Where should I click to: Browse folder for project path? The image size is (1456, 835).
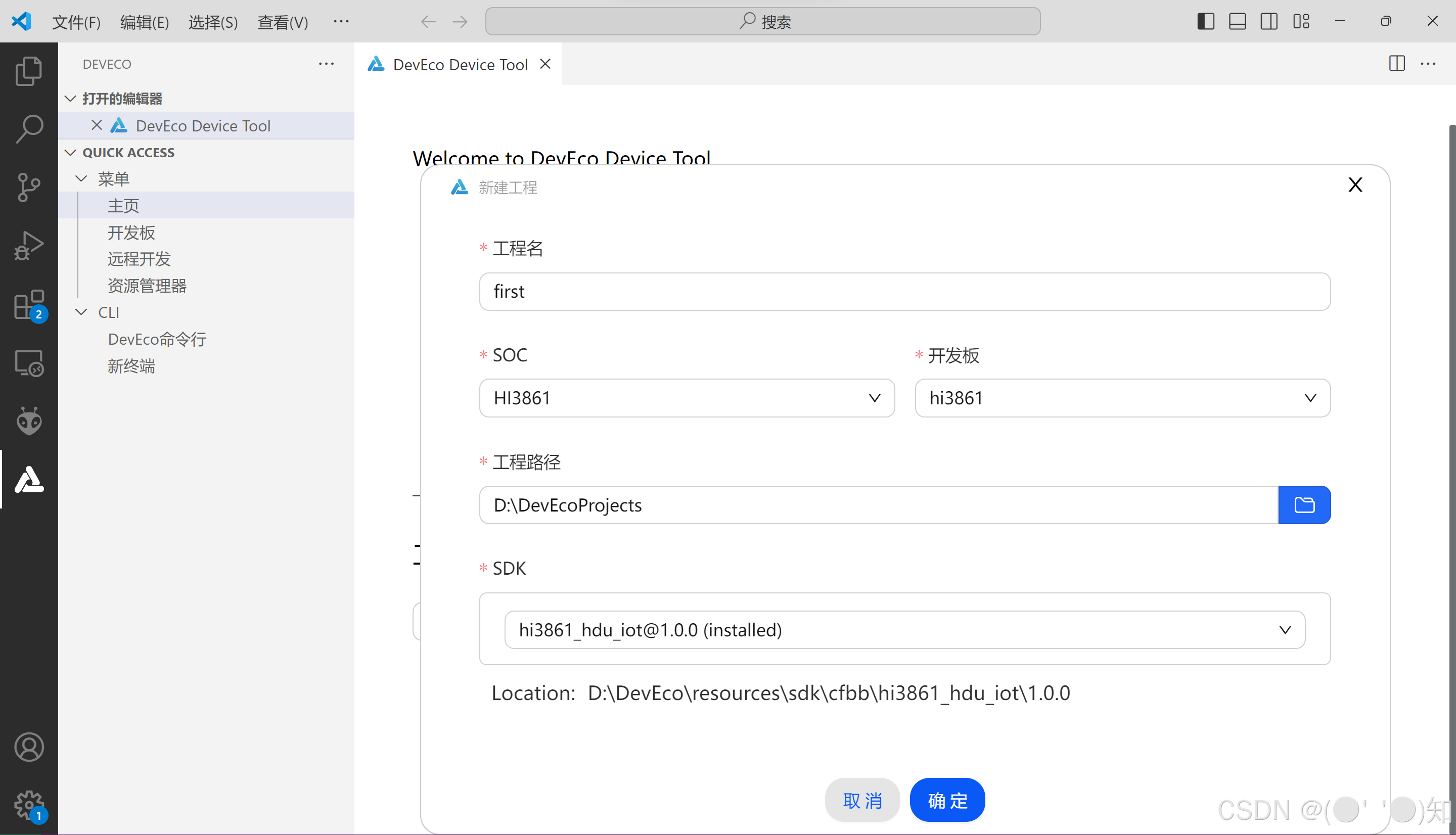(x=1303, y=504)
